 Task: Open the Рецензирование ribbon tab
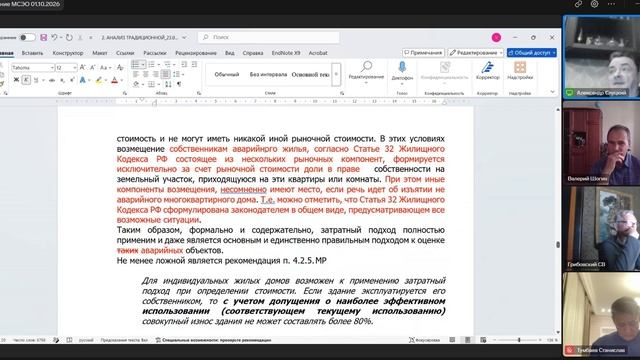pos(196,53)
